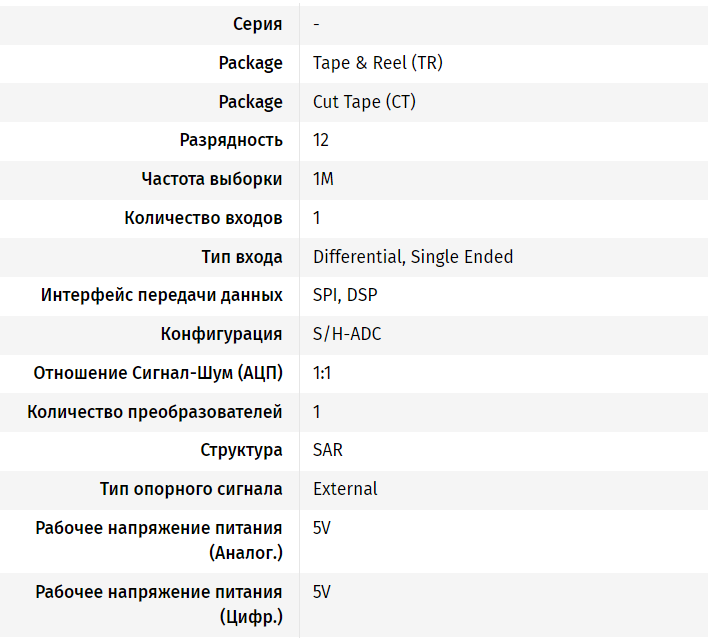This screenshot has height=638, width=708.
Task: Select the 'External' reference type value
Action: (345, 490)
